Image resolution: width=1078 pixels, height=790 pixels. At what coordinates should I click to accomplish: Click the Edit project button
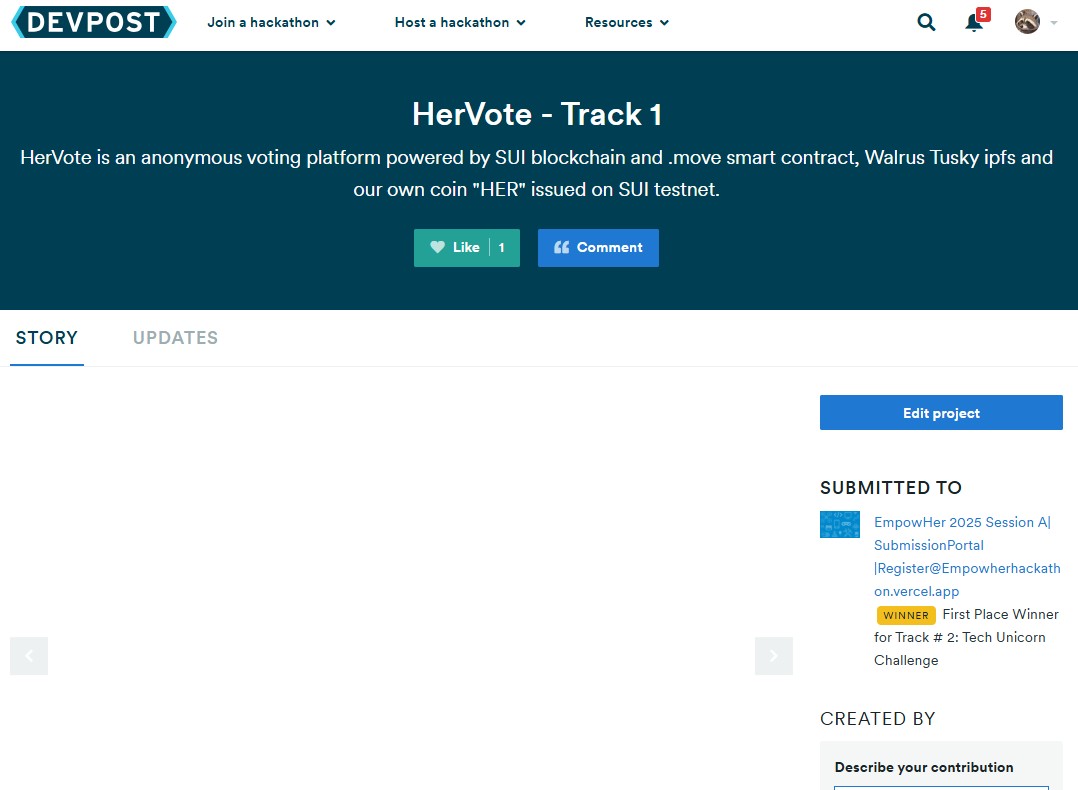coord(941,413)
